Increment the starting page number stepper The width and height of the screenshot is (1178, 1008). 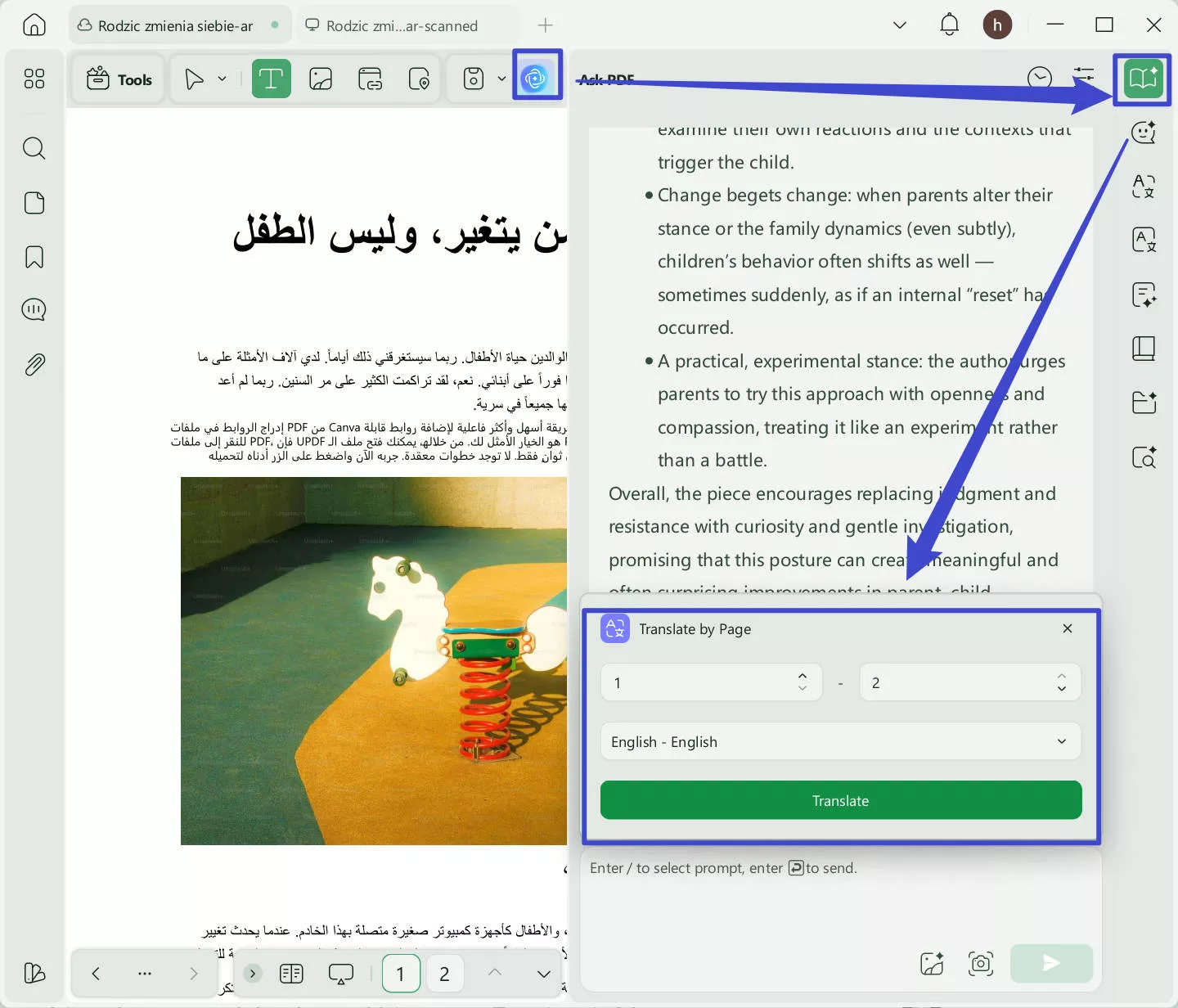coord(803,675)
